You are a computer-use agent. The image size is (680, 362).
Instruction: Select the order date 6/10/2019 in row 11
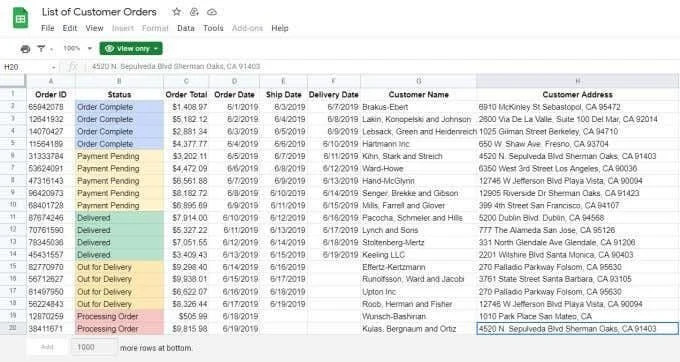click(234, 218)
